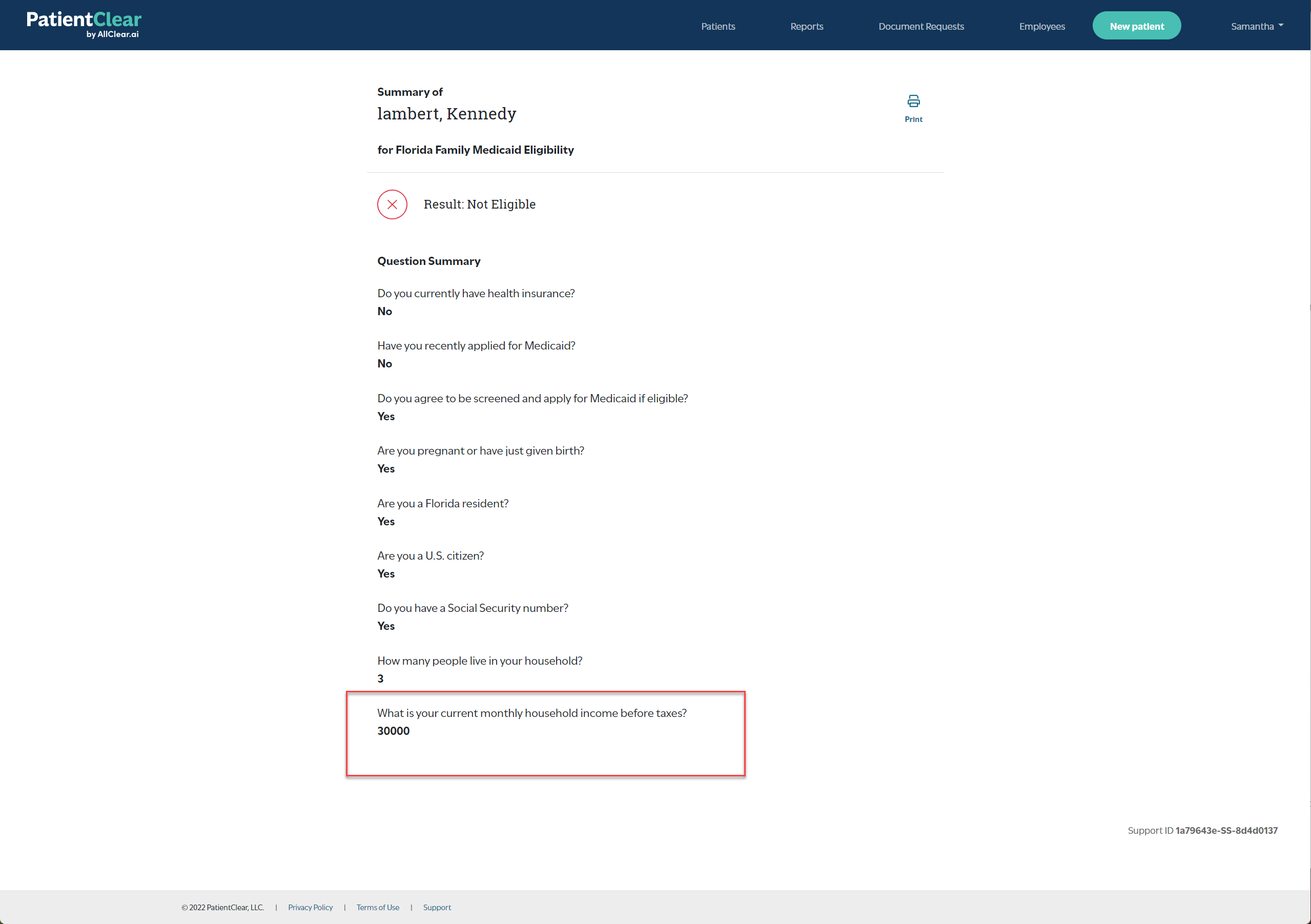Click the printer icon

coord(913,101)
